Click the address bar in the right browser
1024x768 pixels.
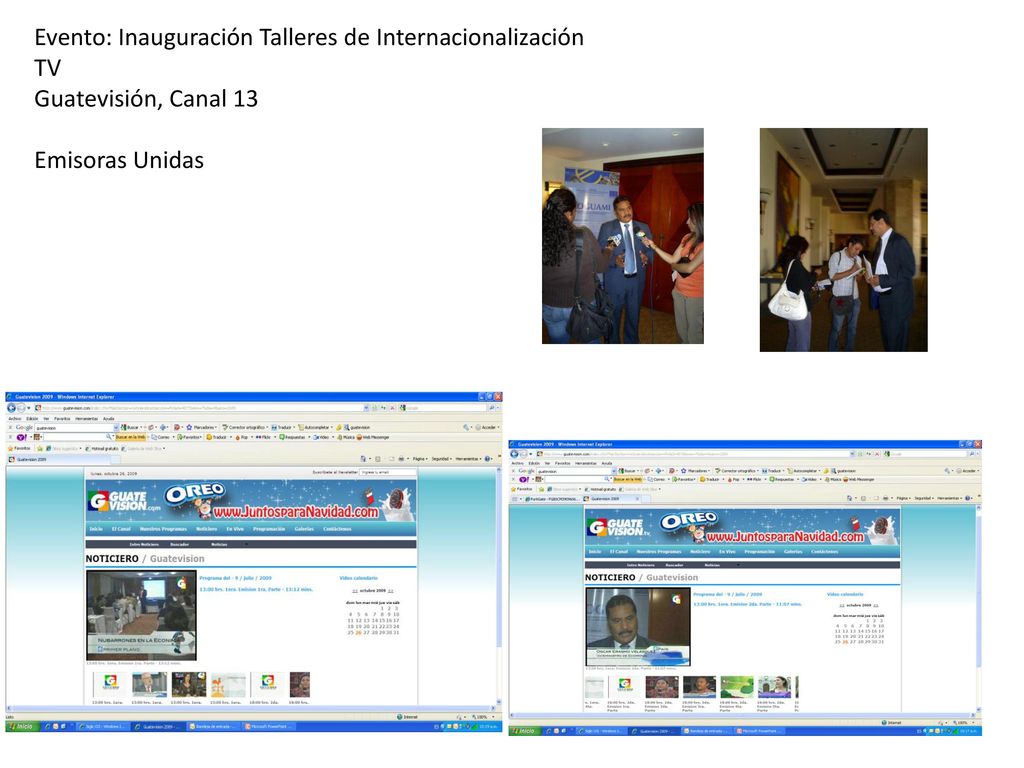tap(695, 454)
